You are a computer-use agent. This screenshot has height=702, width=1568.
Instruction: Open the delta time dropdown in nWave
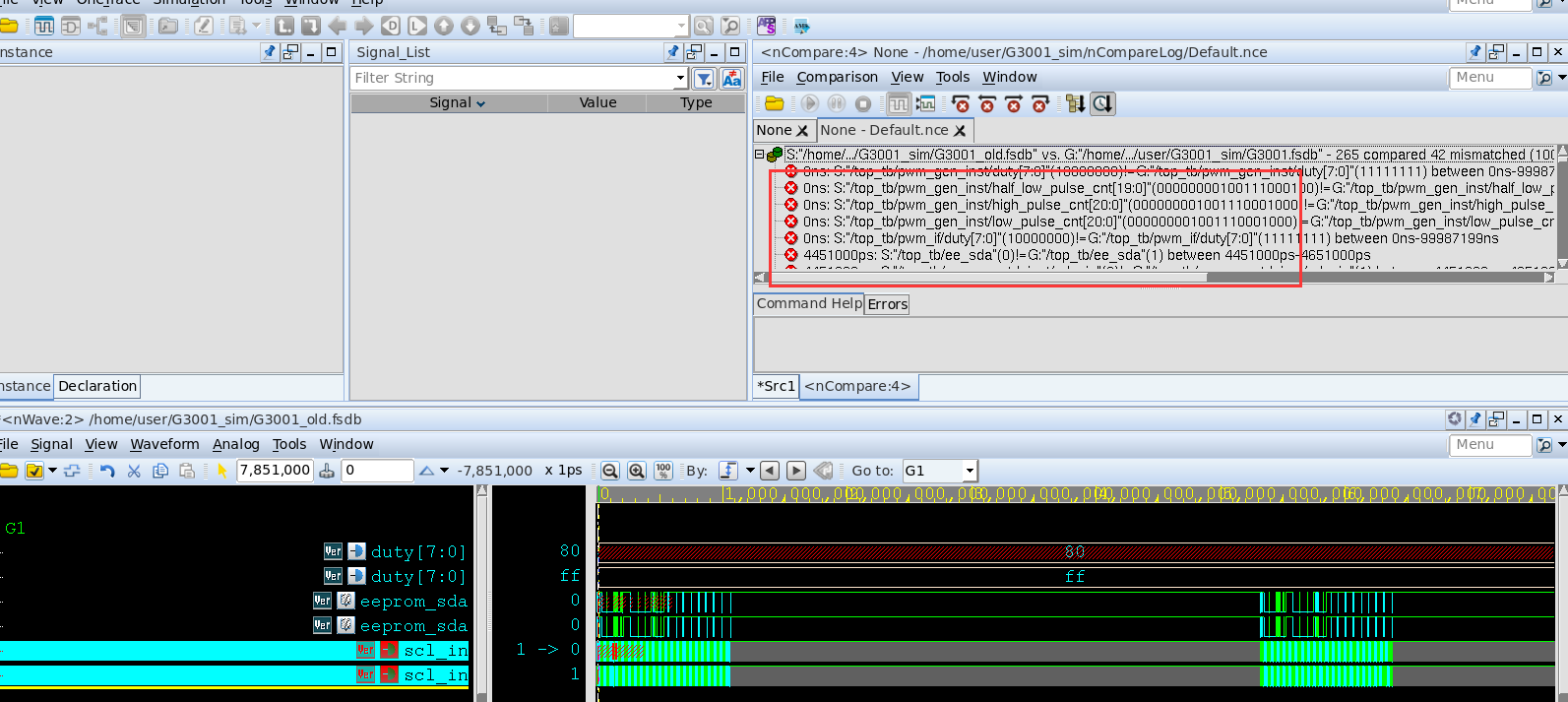tap(444, 471)
